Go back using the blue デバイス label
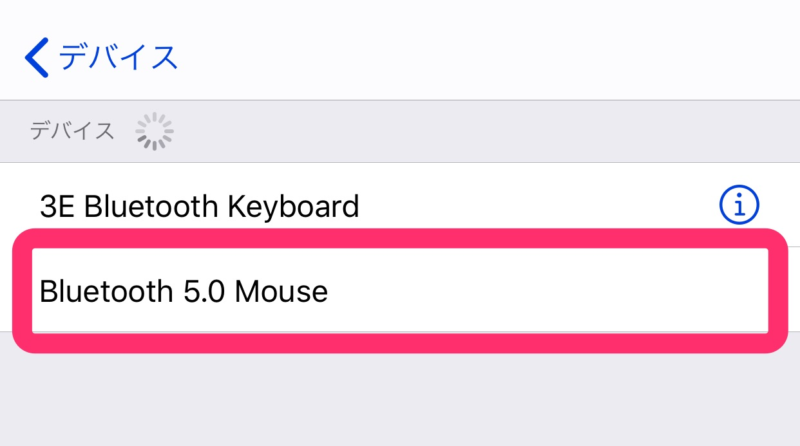The height and width of the screenshot is (446, 800). [118, 57]
